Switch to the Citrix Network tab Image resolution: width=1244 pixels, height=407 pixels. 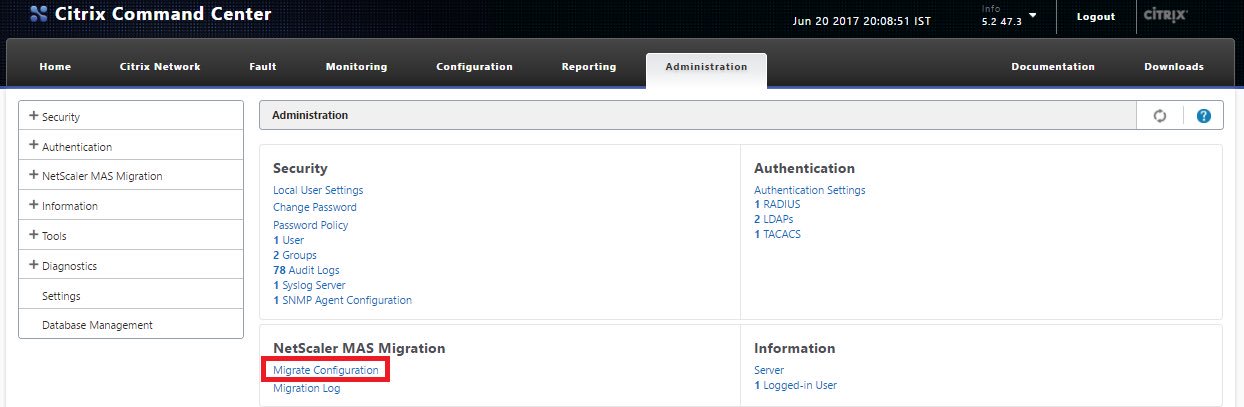(x=160, y=67)
